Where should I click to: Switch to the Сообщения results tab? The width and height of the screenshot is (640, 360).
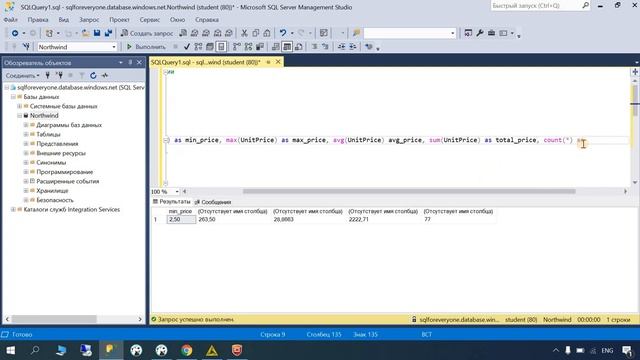[x=213, y=202]
